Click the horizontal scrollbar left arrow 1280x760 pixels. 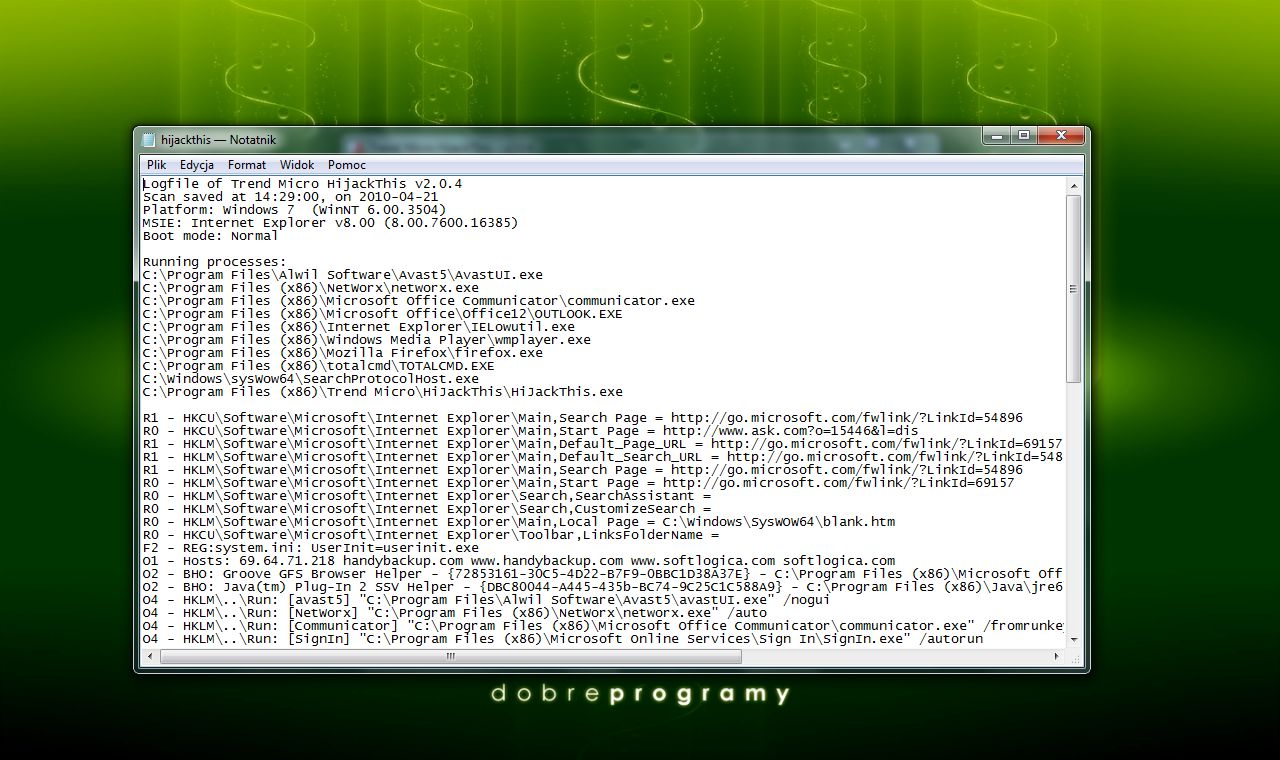click(151, 657)
